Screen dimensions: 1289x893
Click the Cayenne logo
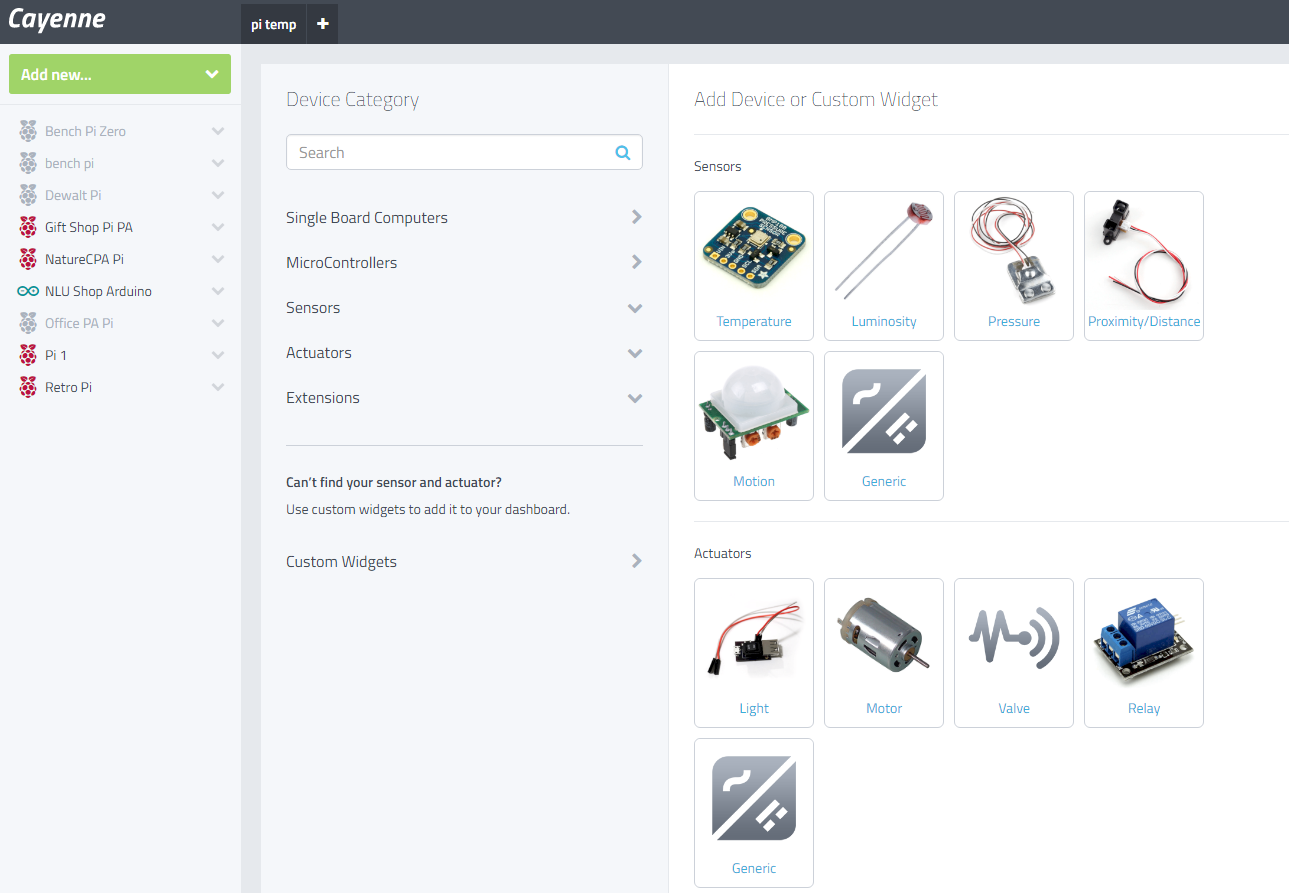(x=57, y=20)
